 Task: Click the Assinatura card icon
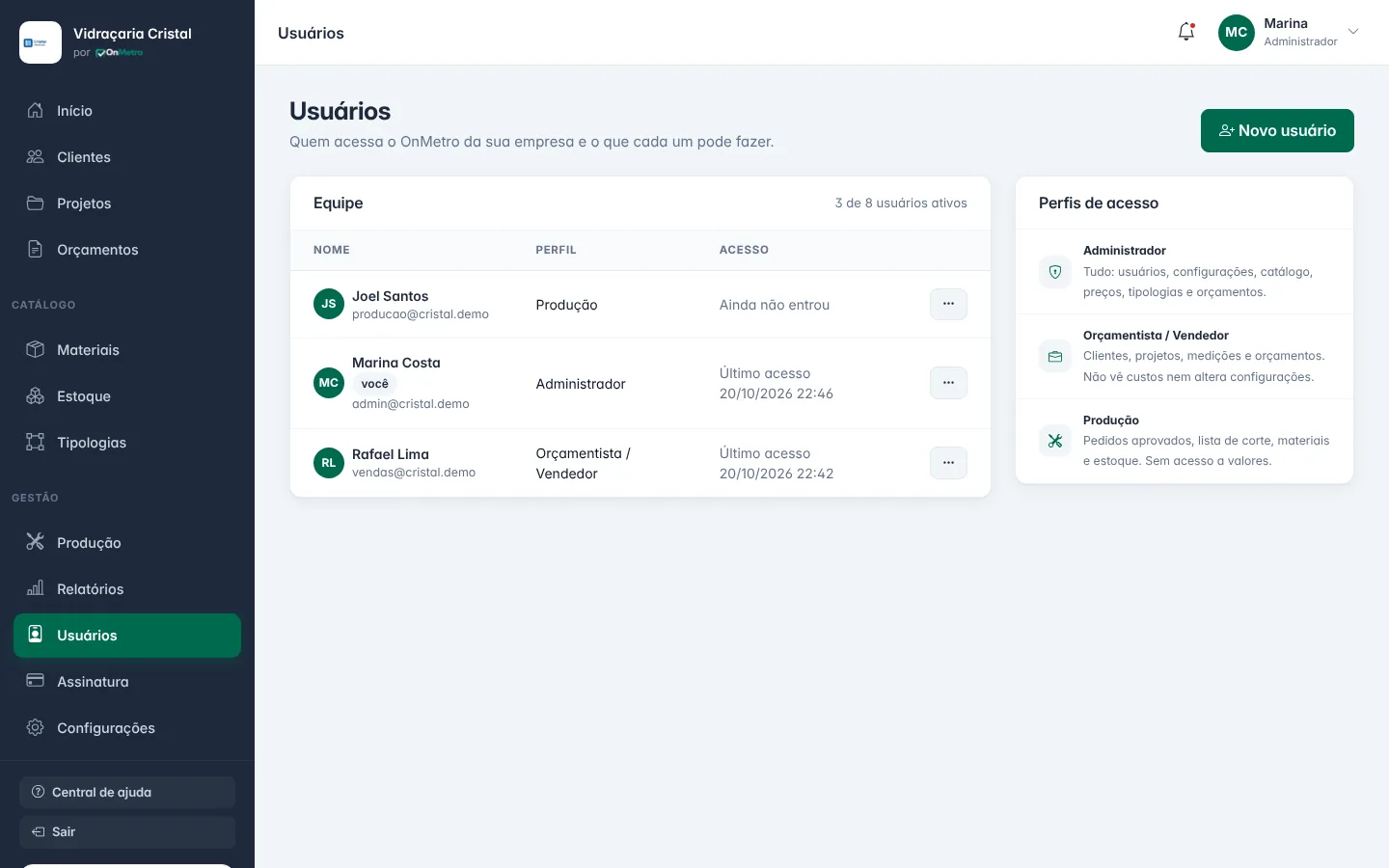click(x=36, y=681)
